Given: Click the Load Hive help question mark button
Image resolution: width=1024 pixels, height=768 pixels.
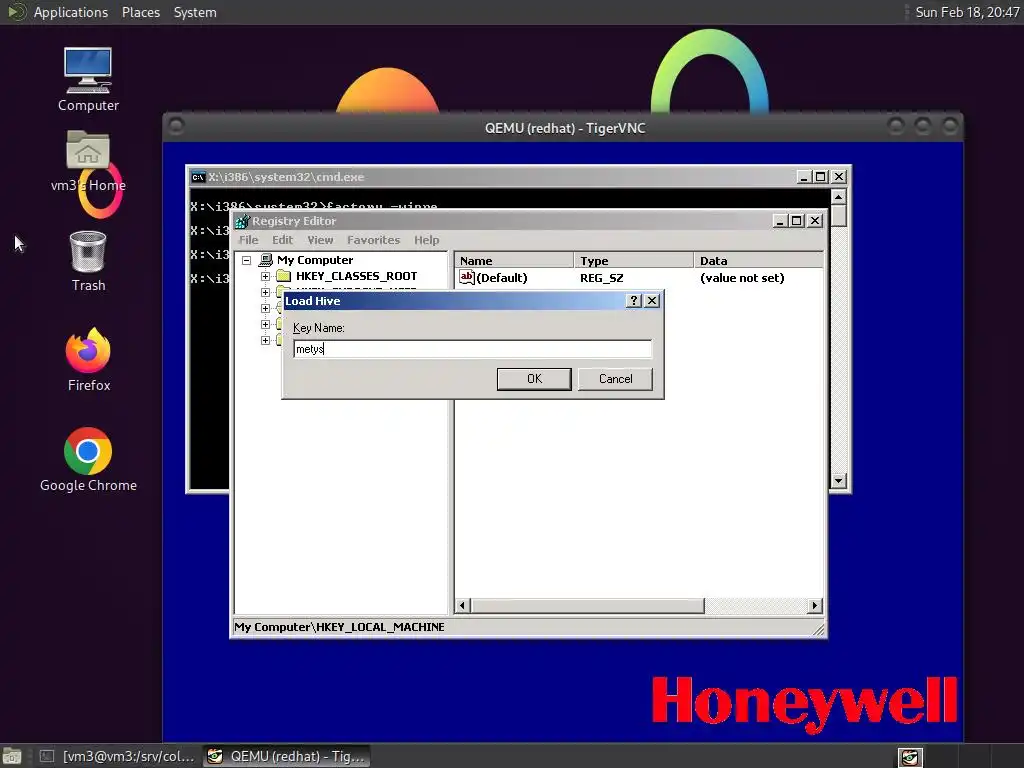Looking at the screenshot, I should pyautogui.click(x=633, y=300).
